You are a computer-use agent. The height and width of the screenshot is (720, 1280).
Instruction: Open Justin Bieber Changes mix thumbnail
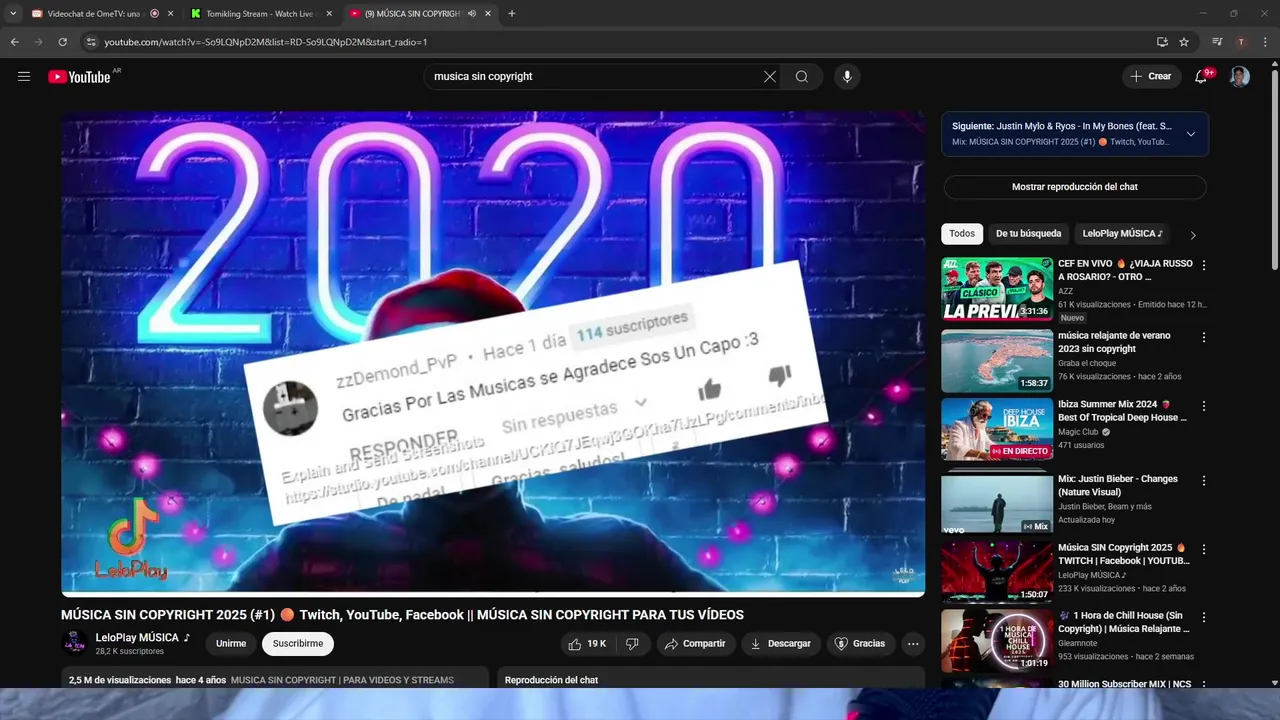997,503
